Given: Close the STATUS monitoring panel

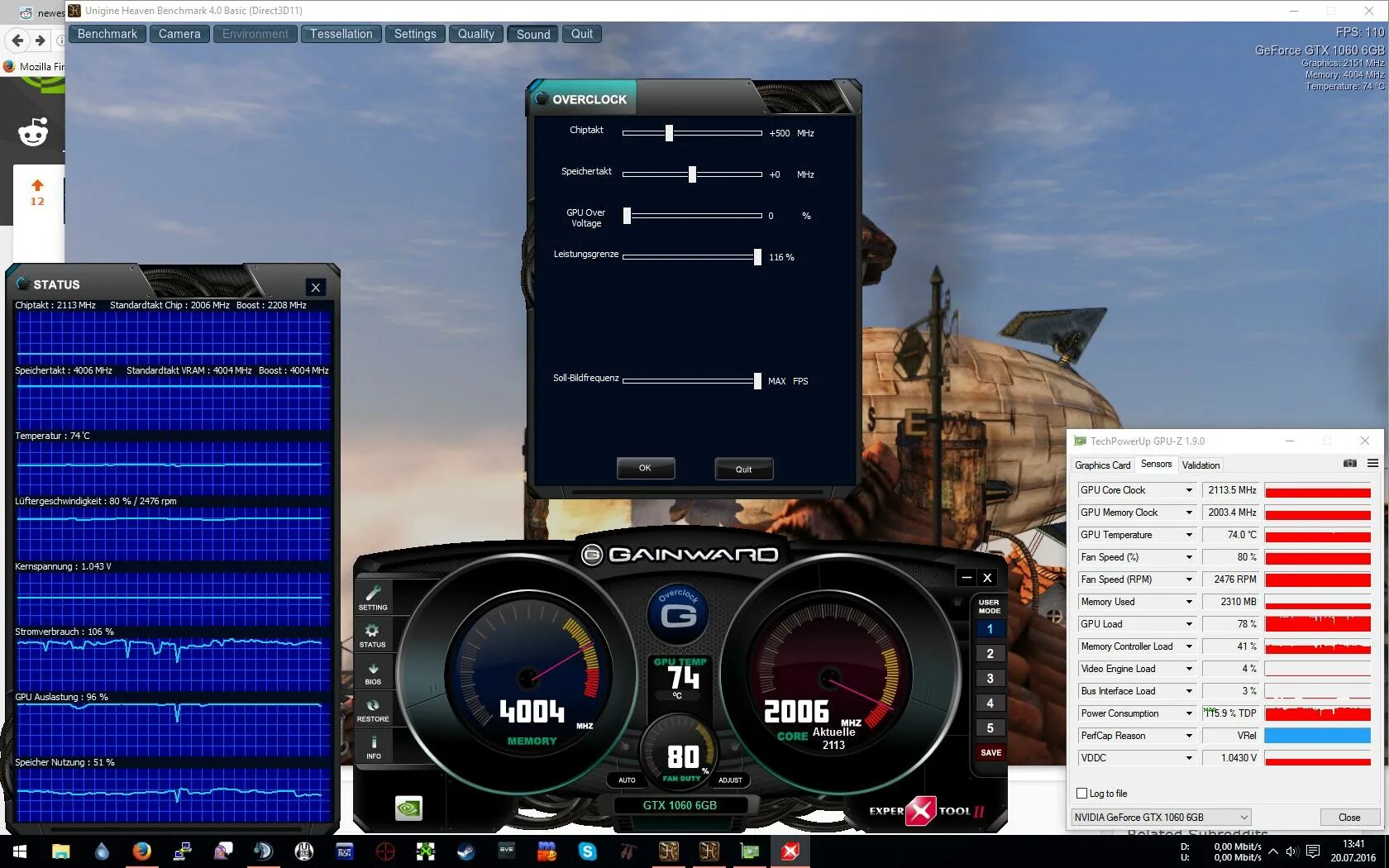Looking at the screenshot, I should coord(315,287).
